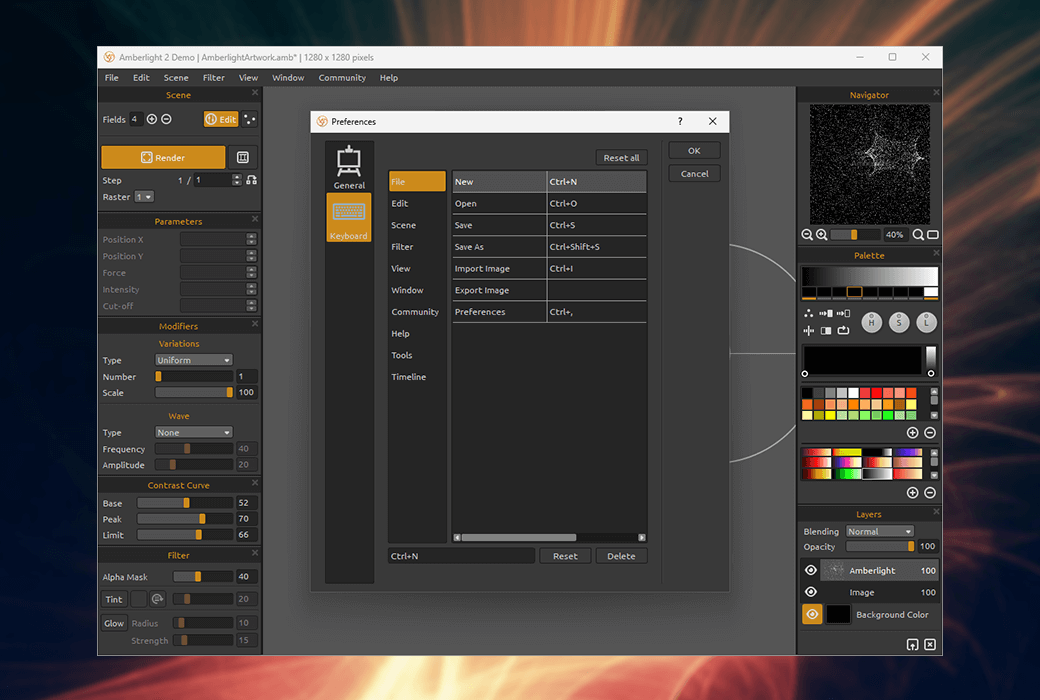
Task: Select the Import Image shortcut row
Action: click(549, 269)
